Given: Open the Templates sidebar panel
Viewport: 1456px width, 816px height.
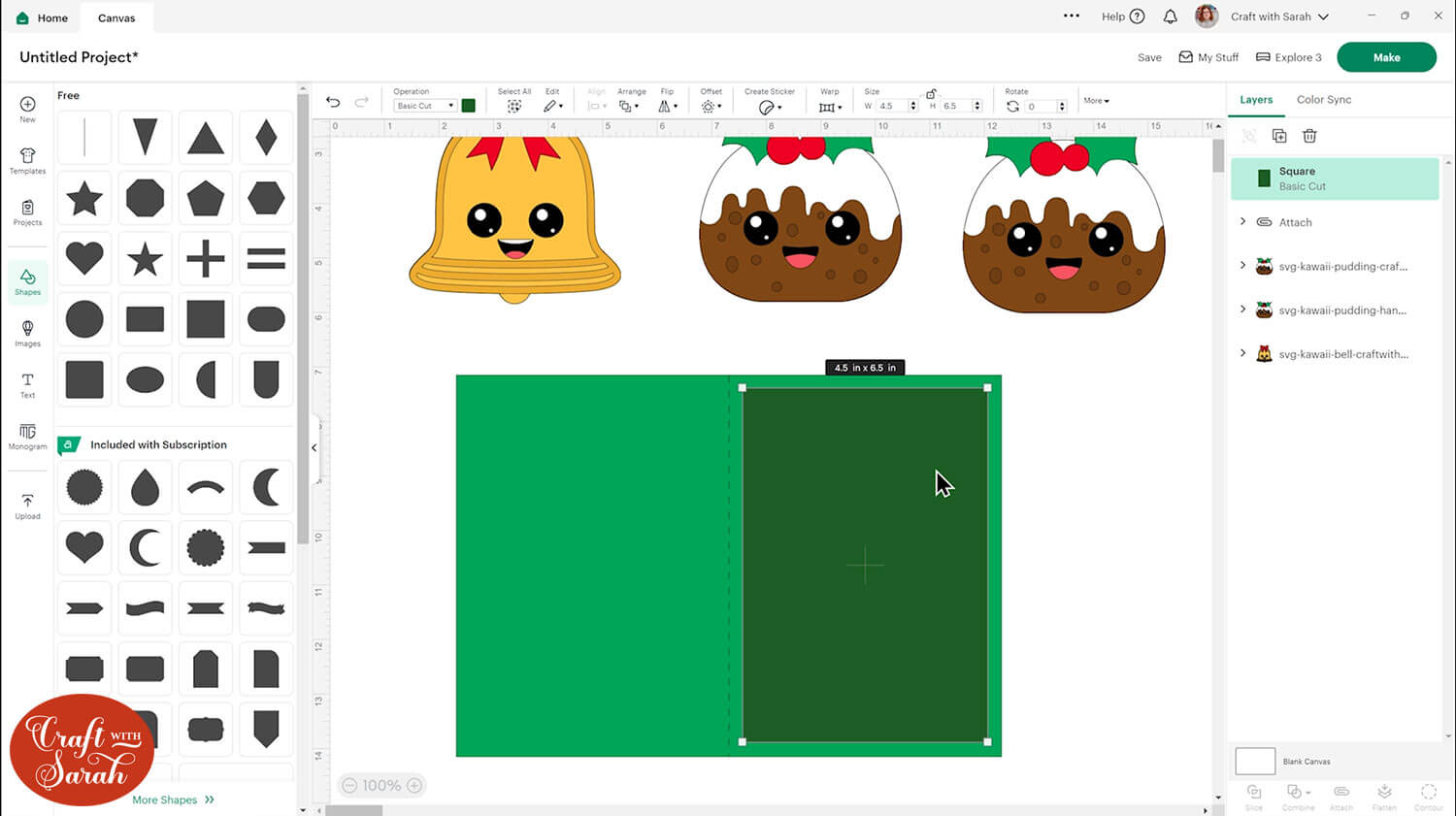Looking at the screenshot, I should coord(27,161).
